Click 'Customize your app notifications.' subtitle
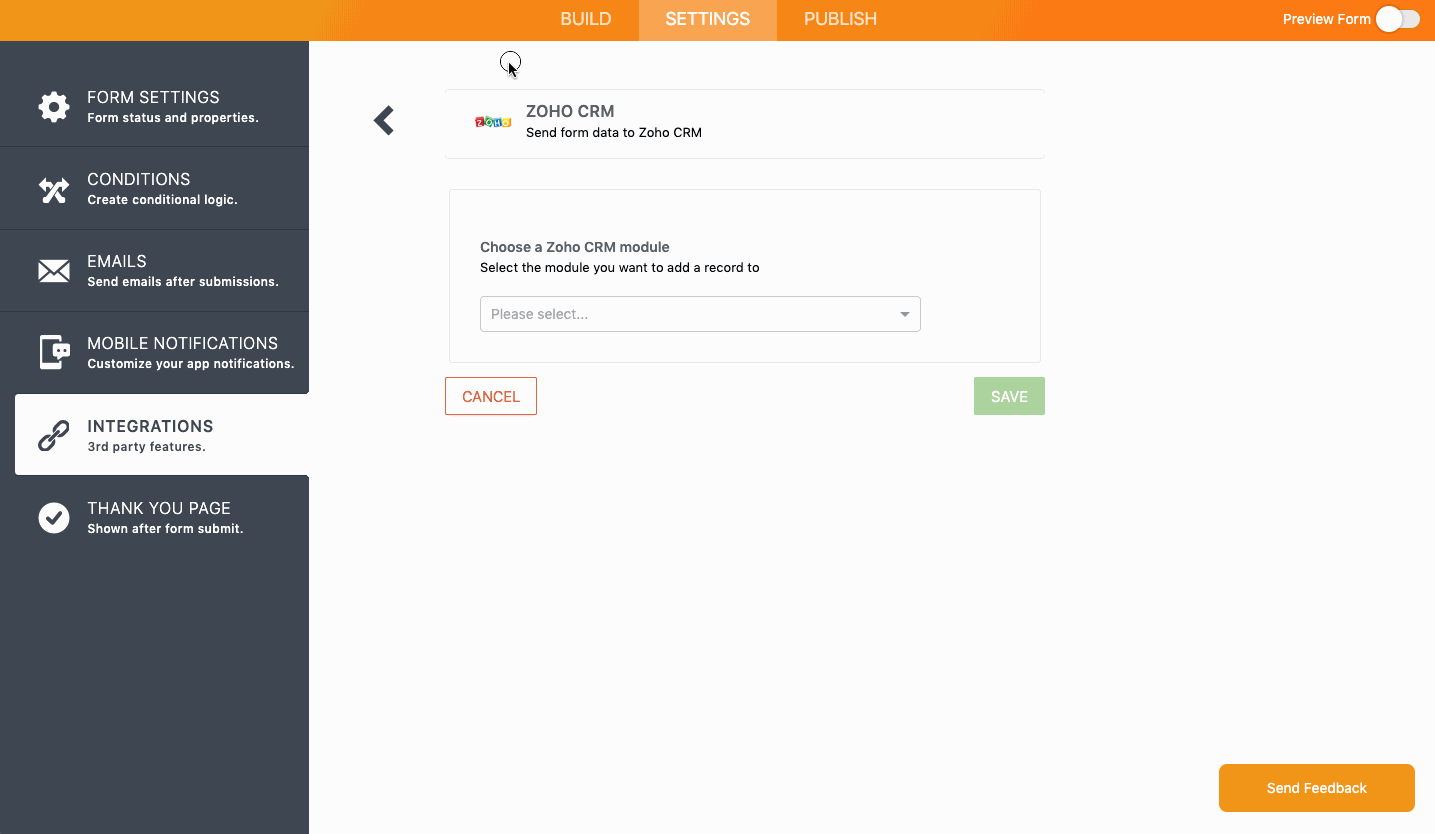Screen dimensions: 1435x834 click(x=191, y=364)
